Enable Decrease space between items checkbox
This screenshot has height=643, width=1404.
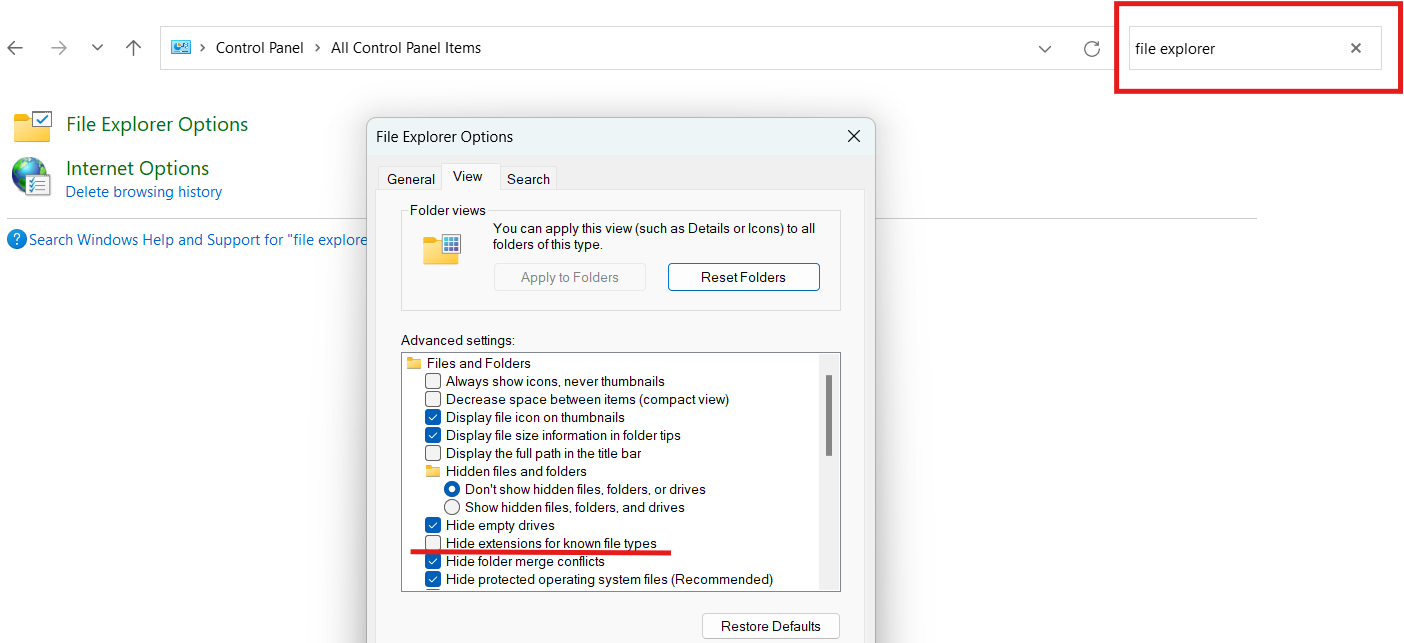click(433, 399)
